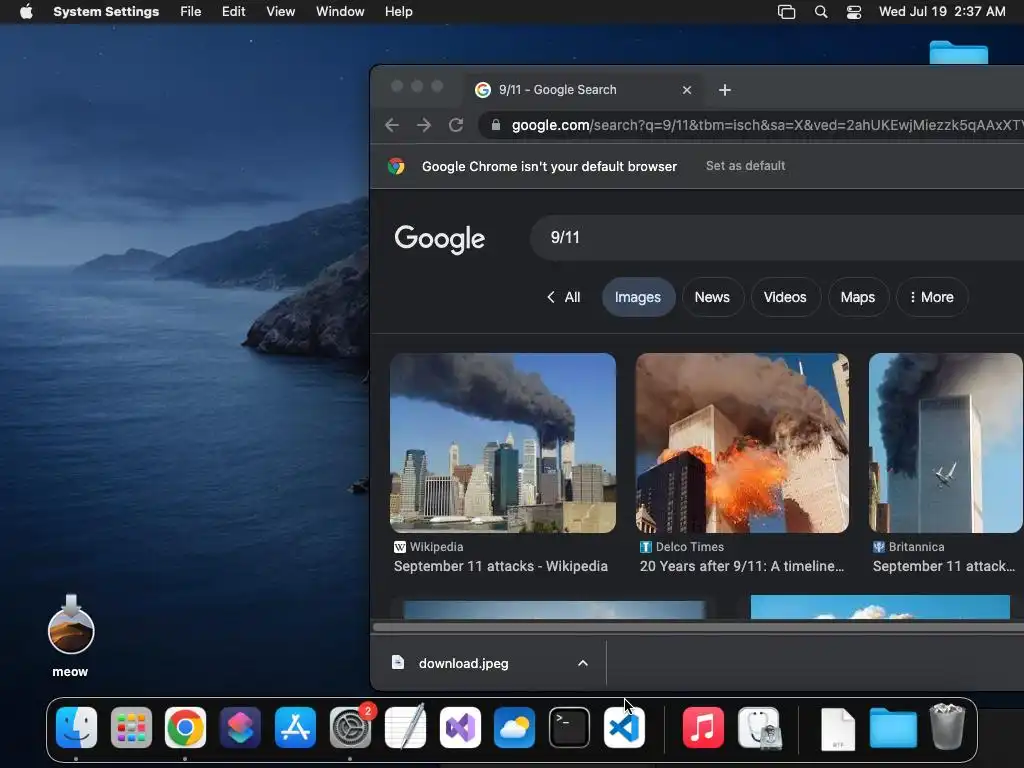Open Weather app in the dock
Image resolution: width=1024 pixels, height=768 pixels.
pos(515,727)
